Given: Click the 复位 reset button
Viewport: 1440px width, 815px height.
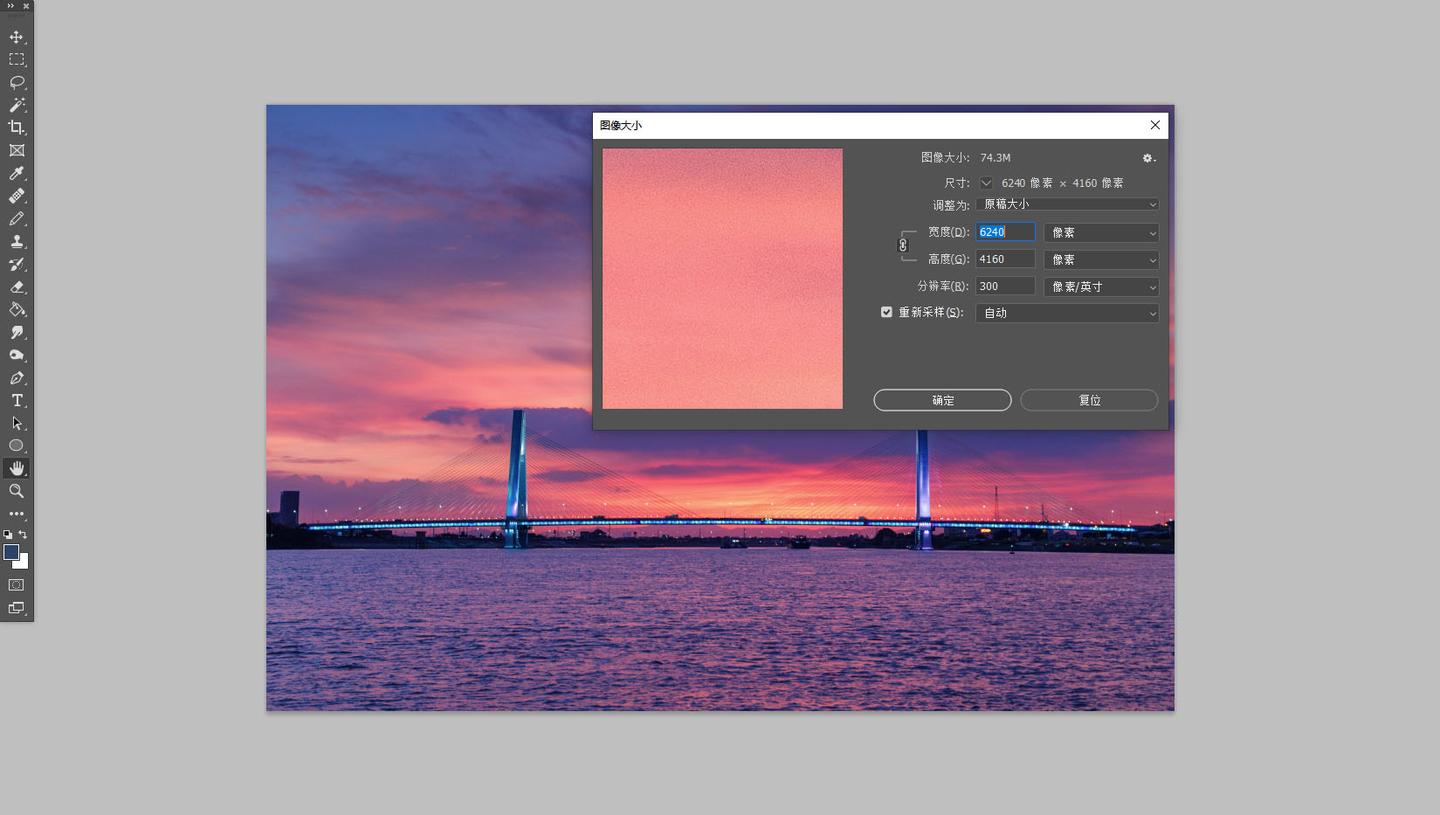Looking at the screenshot, I should 1089,400.
